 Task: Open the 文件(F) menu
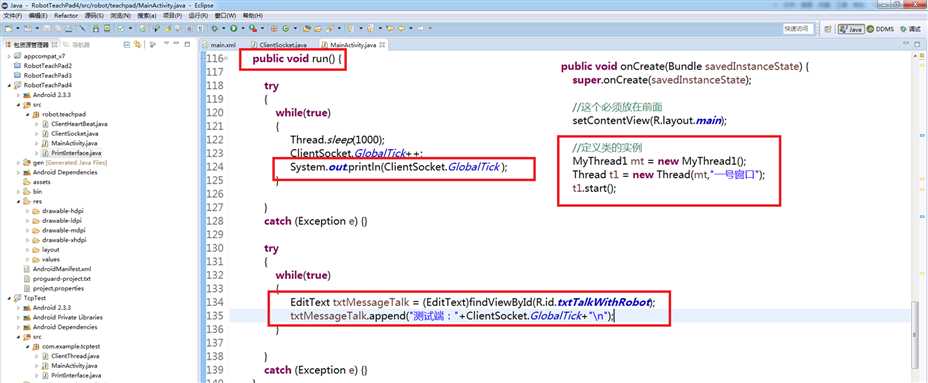click(x=12, y=15)
